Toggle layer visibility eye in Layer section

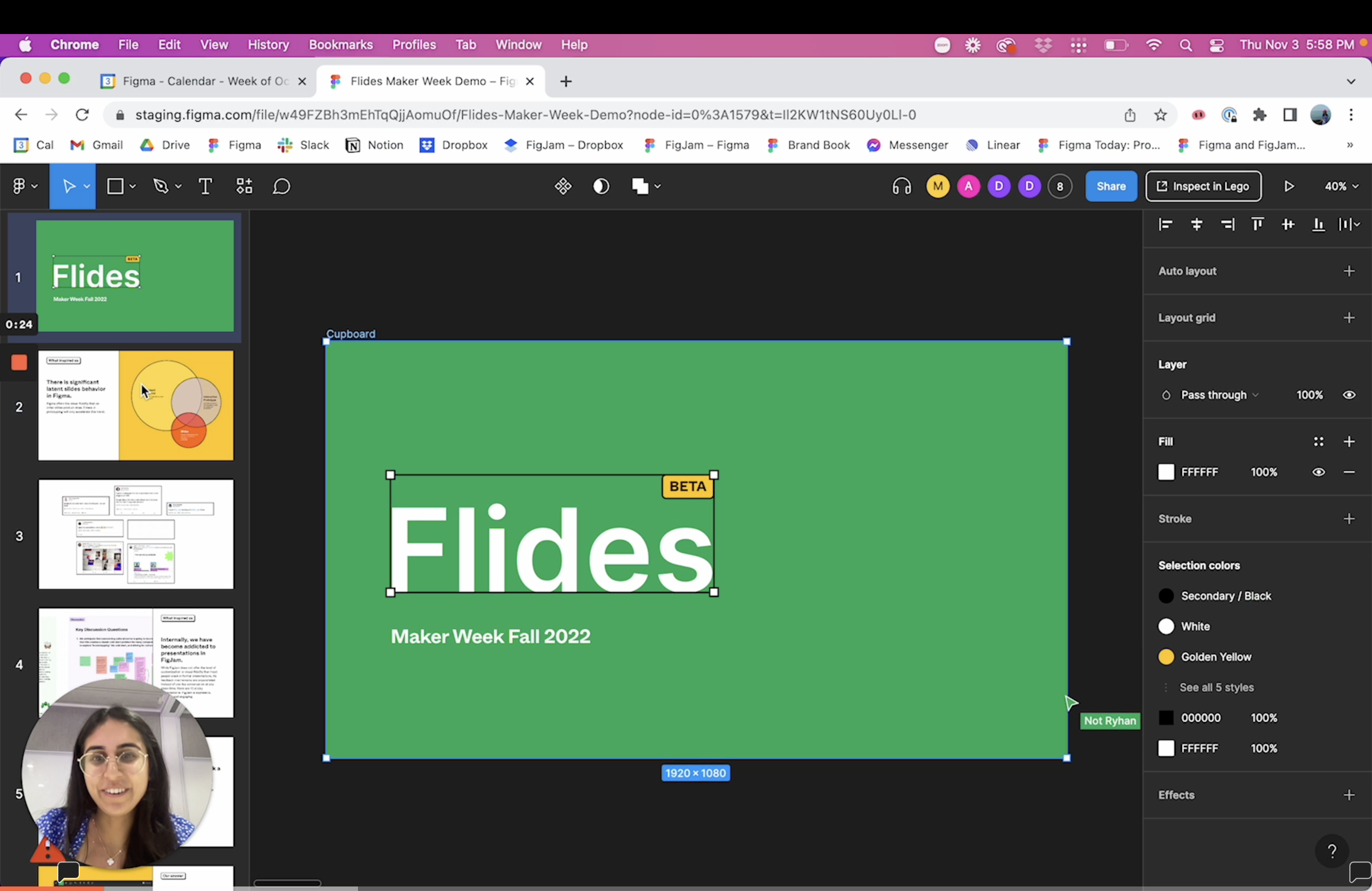1349,395
